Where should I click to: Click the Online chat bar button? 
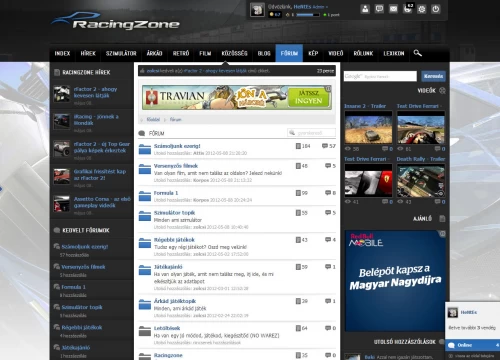[x=472, y=345]
